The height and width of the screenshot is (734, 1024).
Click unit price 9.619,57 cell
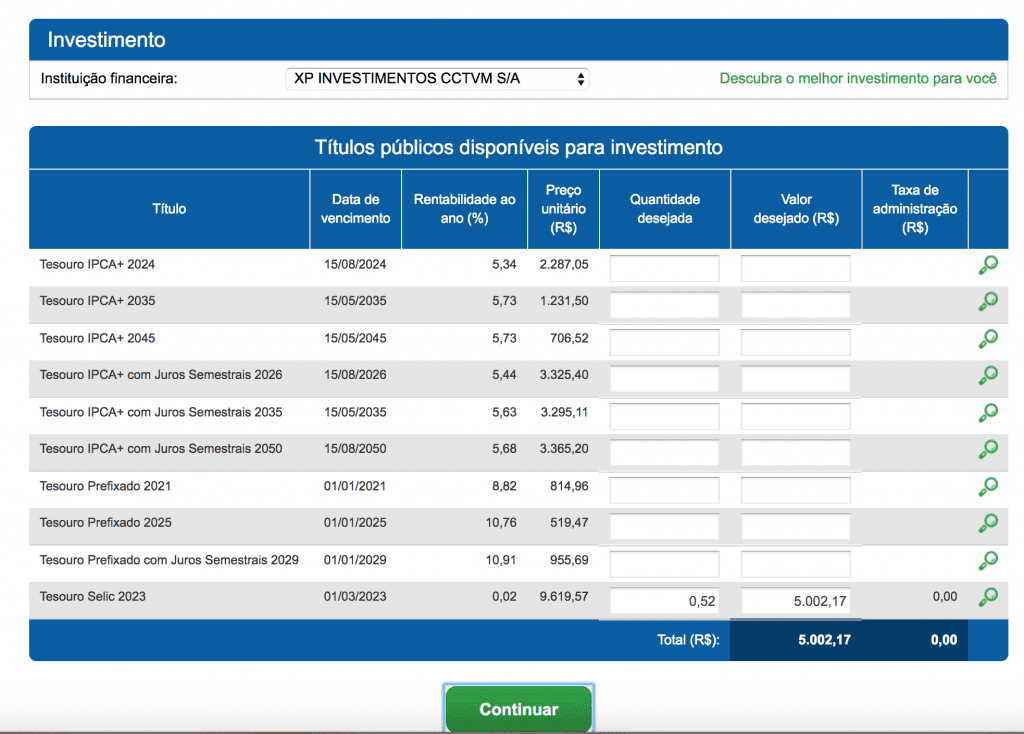[x=564, y=596]
